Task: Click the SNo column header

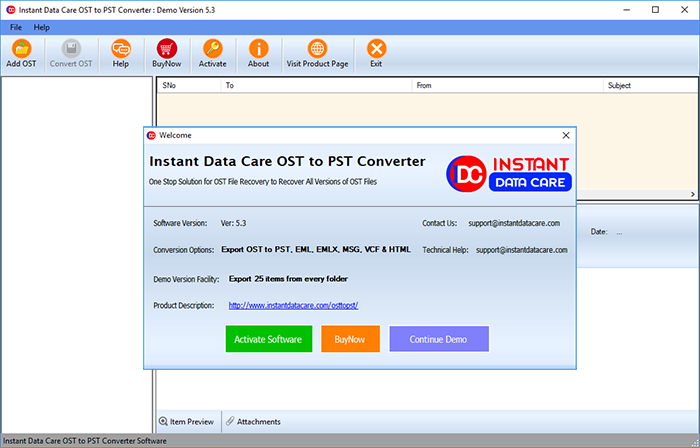Action: (189, 85)
